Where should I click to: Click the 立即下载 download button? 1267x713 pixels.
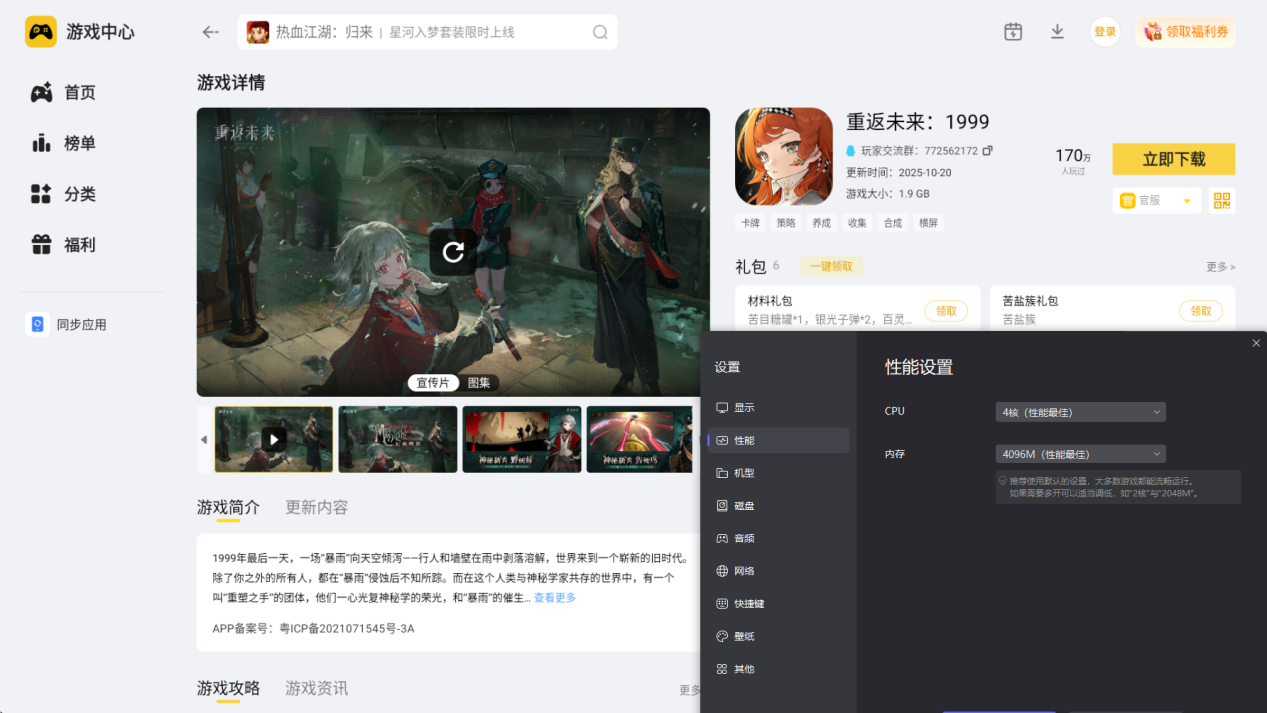pos(1173,159)
